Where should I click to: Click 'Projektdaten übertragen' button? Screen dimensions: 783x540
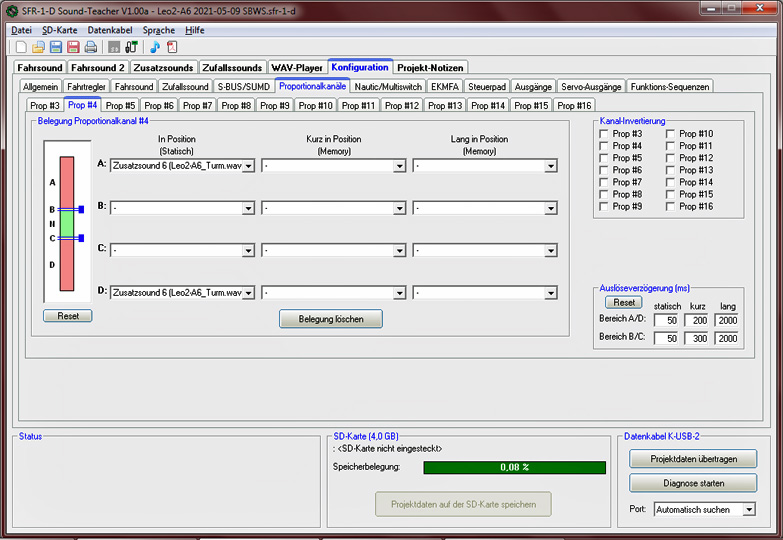point(693,459)
